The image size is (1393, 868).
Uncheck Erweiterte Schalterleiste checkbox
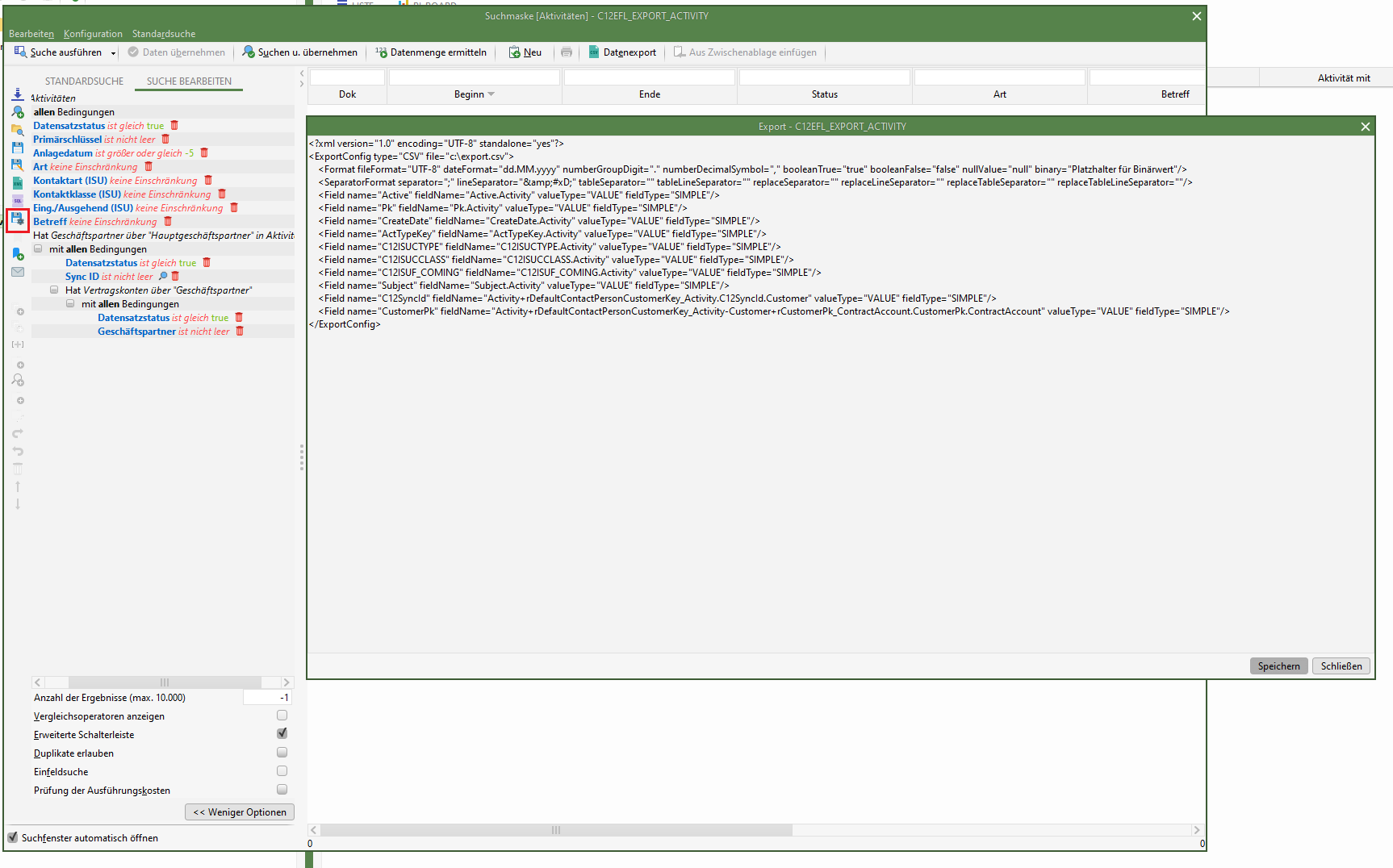(282, 734)
